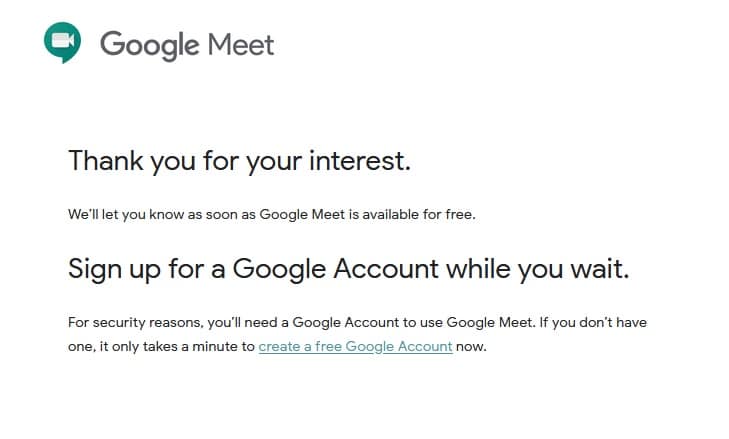This screenshot has height=439, width=729.
Task: Click "you'll need a Google Account" phrase
Action: (303, 323)
